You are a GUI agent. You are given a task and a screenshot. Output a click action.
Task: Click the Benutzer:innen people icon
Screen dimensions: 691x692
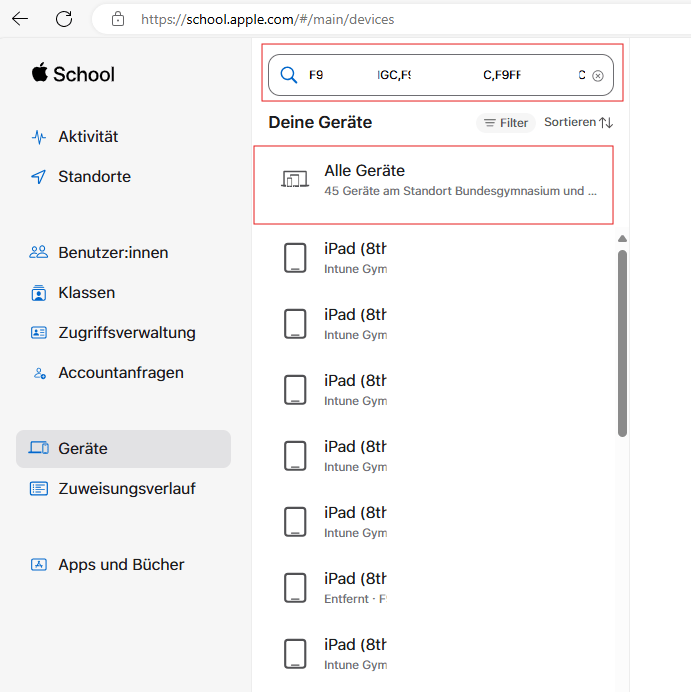point(39,252)
